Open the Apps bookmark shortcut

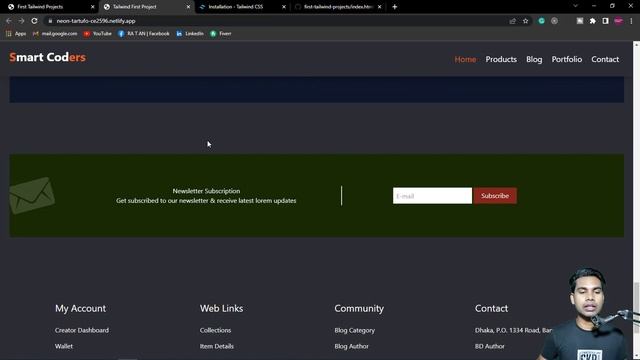click(x=16, y=33)
